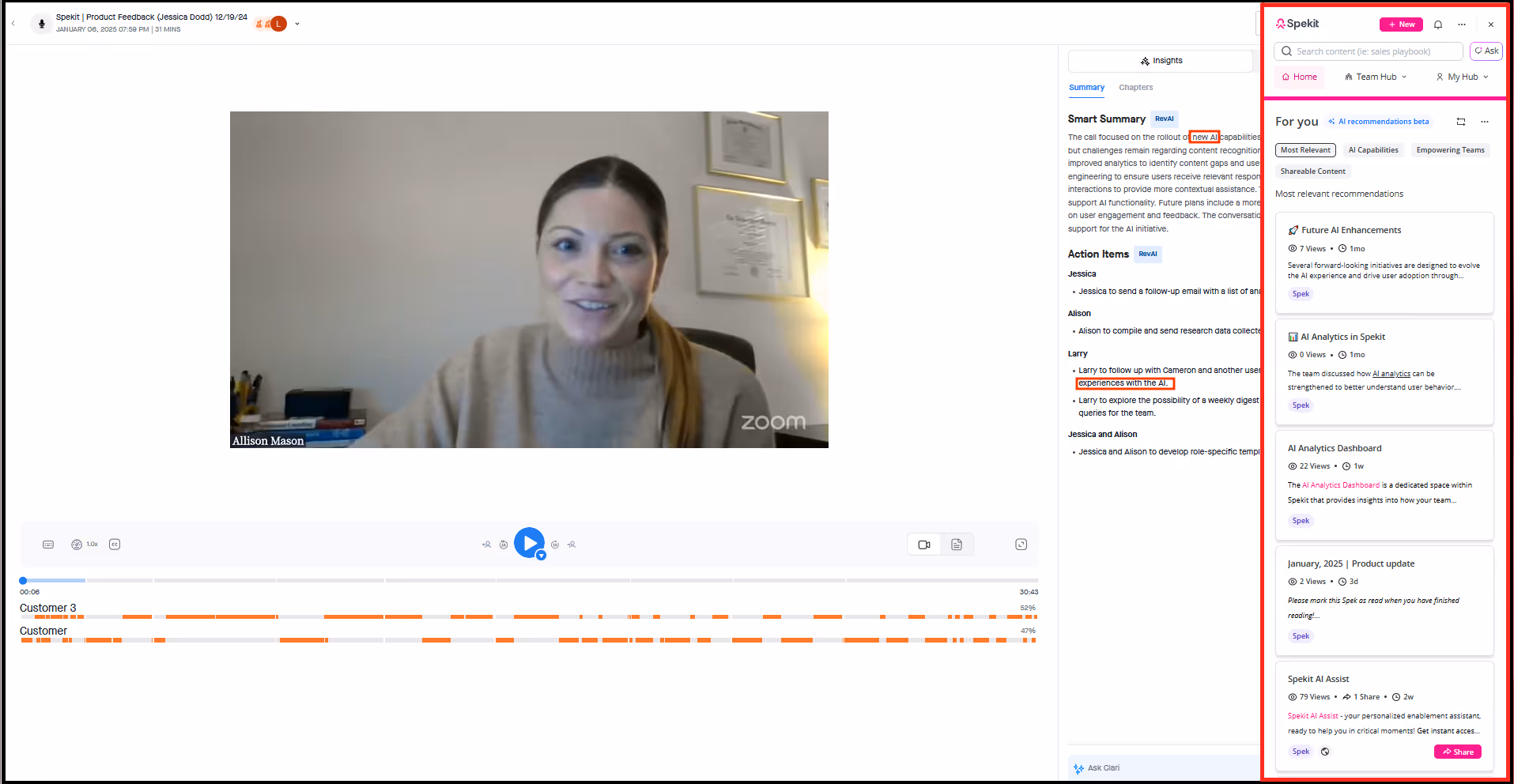Create new Spekit content with New

[1401, 24]
